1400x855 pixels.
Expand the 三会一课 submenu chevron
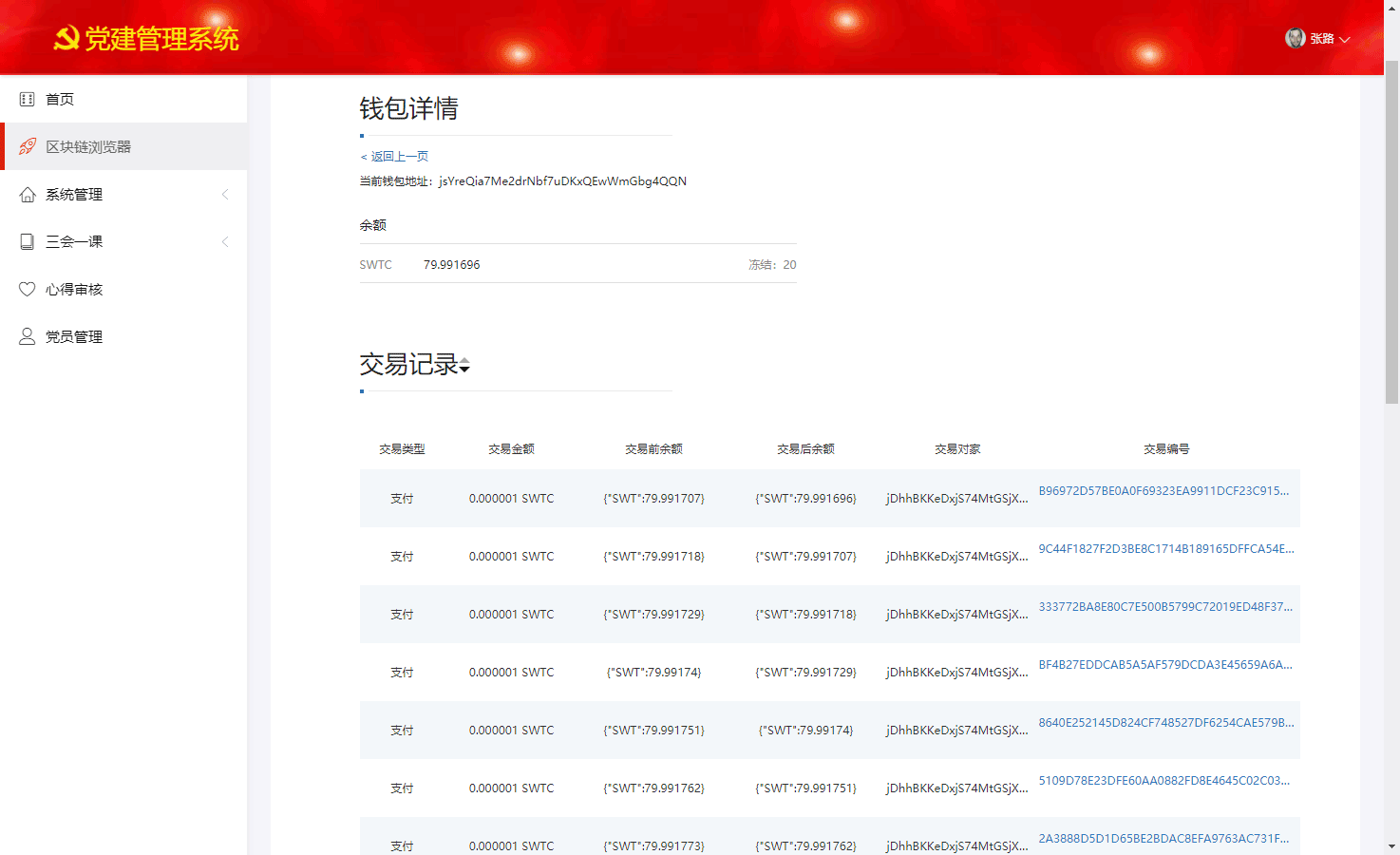coord(225,241)
